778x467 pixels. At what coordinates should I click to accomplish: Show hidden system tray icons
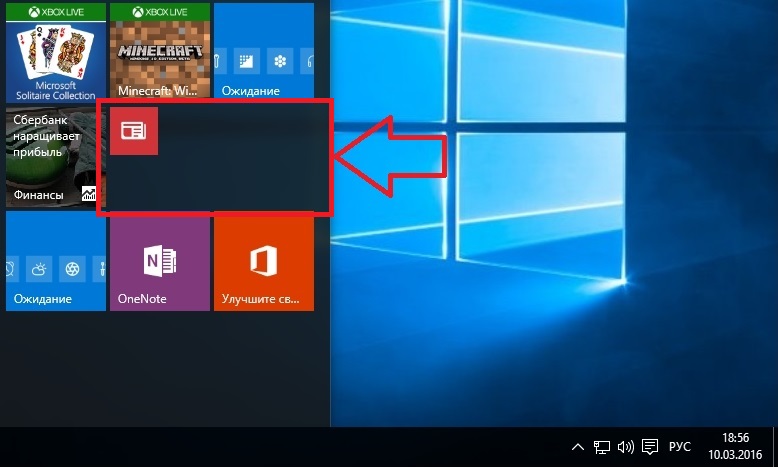pyautogui.click(x=578, y=447)
